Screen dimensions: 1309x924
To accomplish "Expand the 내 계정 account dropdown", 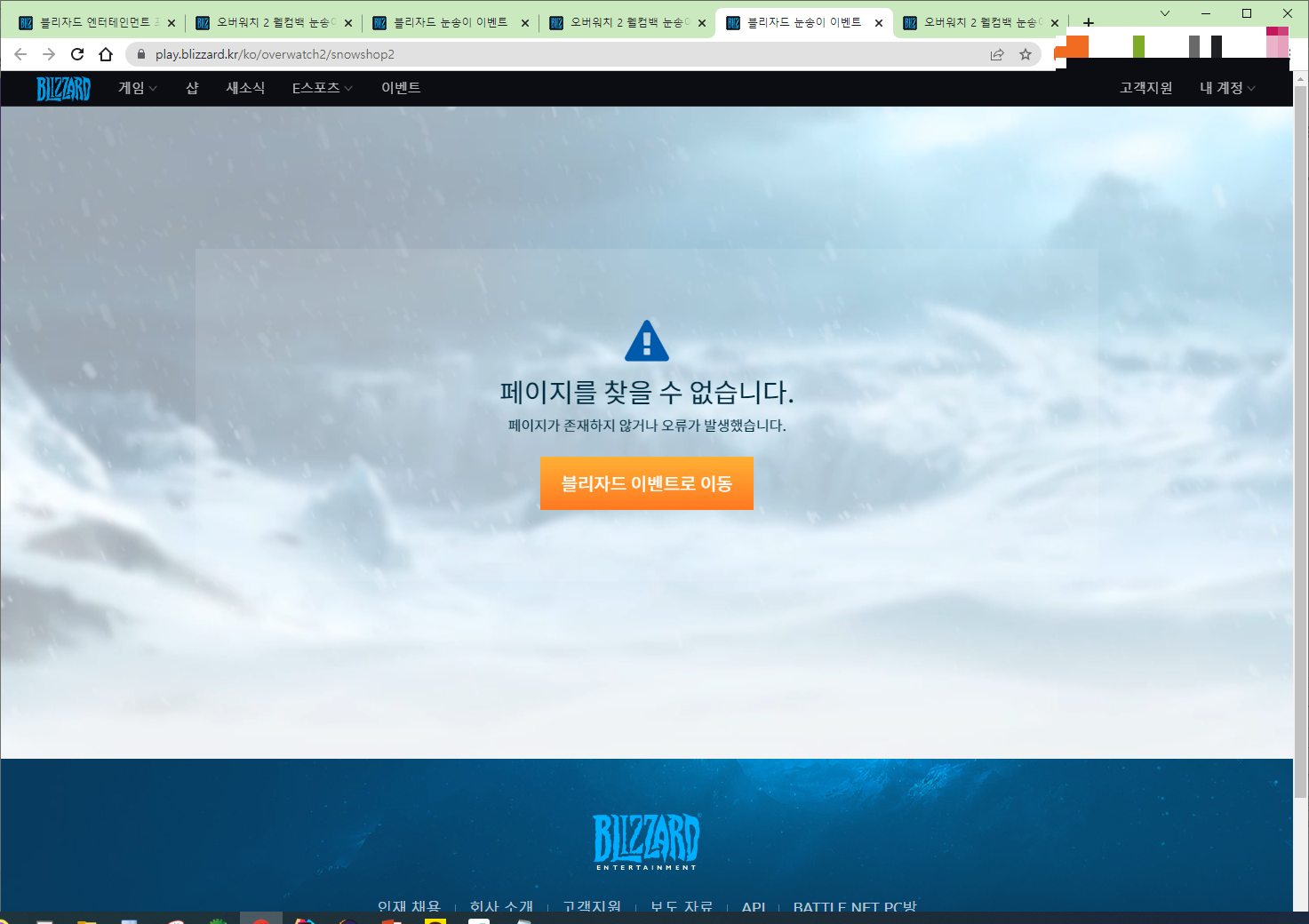I will [x=1227, y=88].
